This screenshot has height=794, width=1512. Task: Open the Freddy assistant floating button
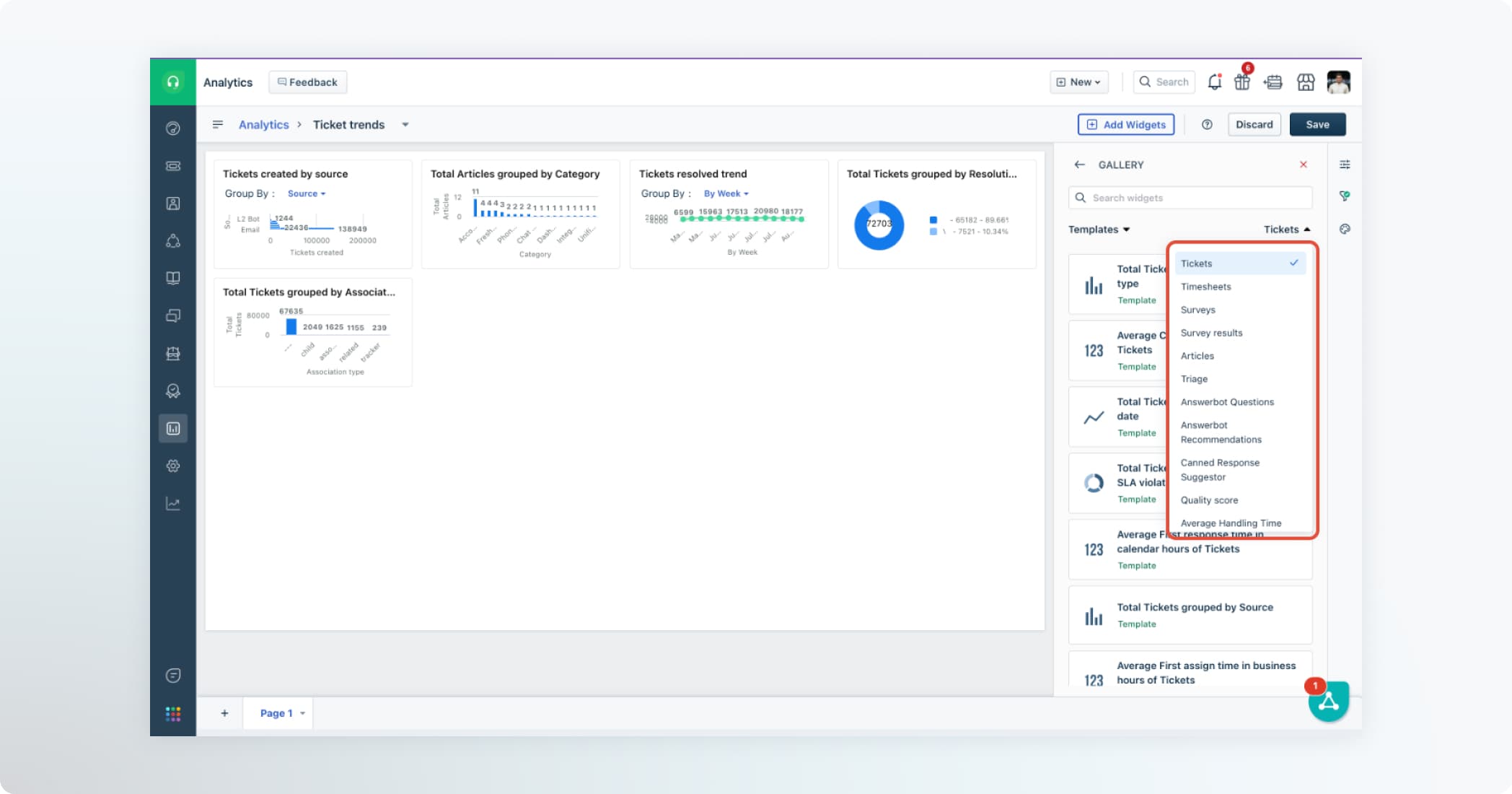[x=1329, y=701]
